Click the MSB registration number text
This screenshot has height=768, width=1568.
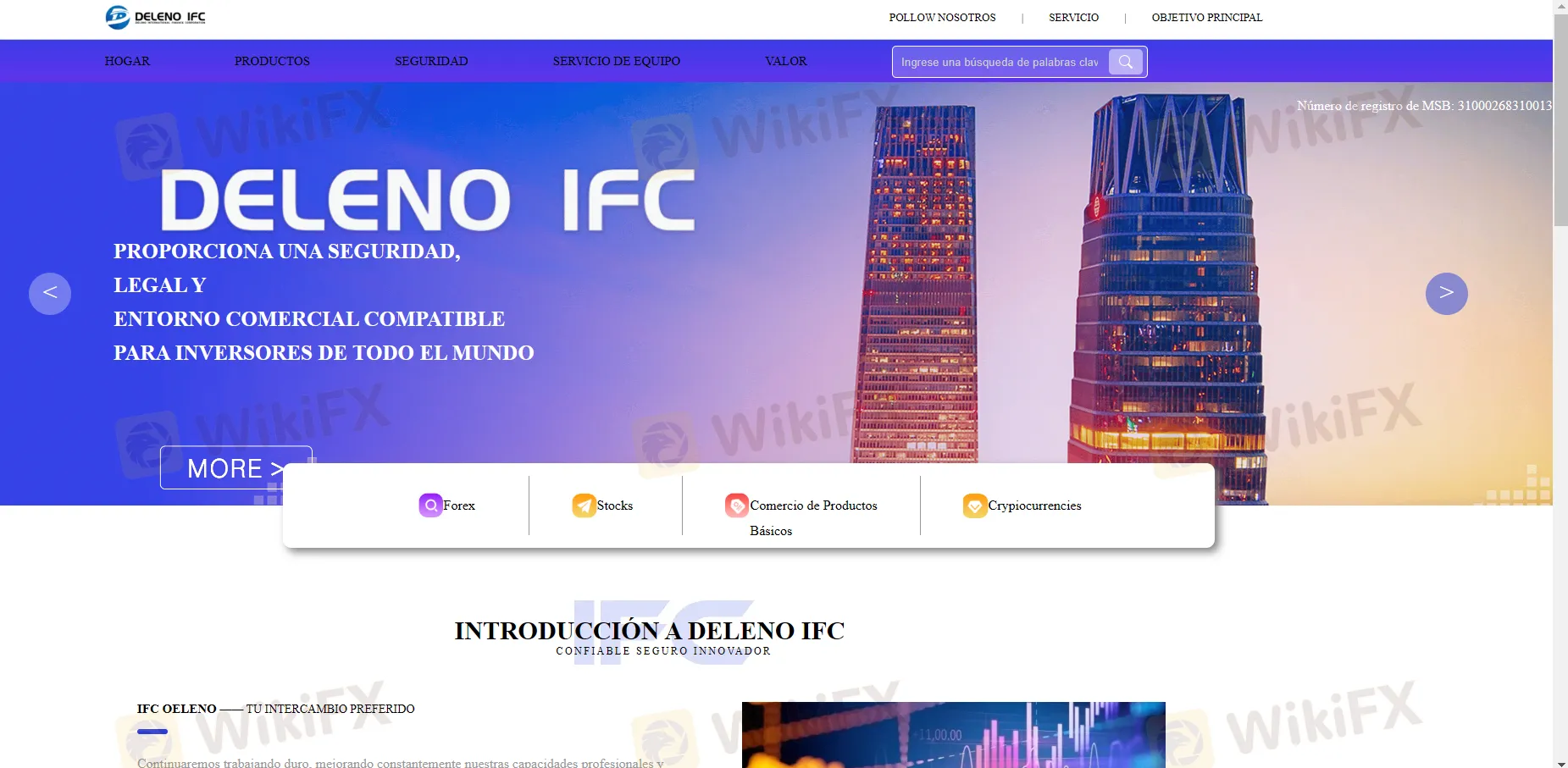pyautogui.click(x=1424, y=106)
